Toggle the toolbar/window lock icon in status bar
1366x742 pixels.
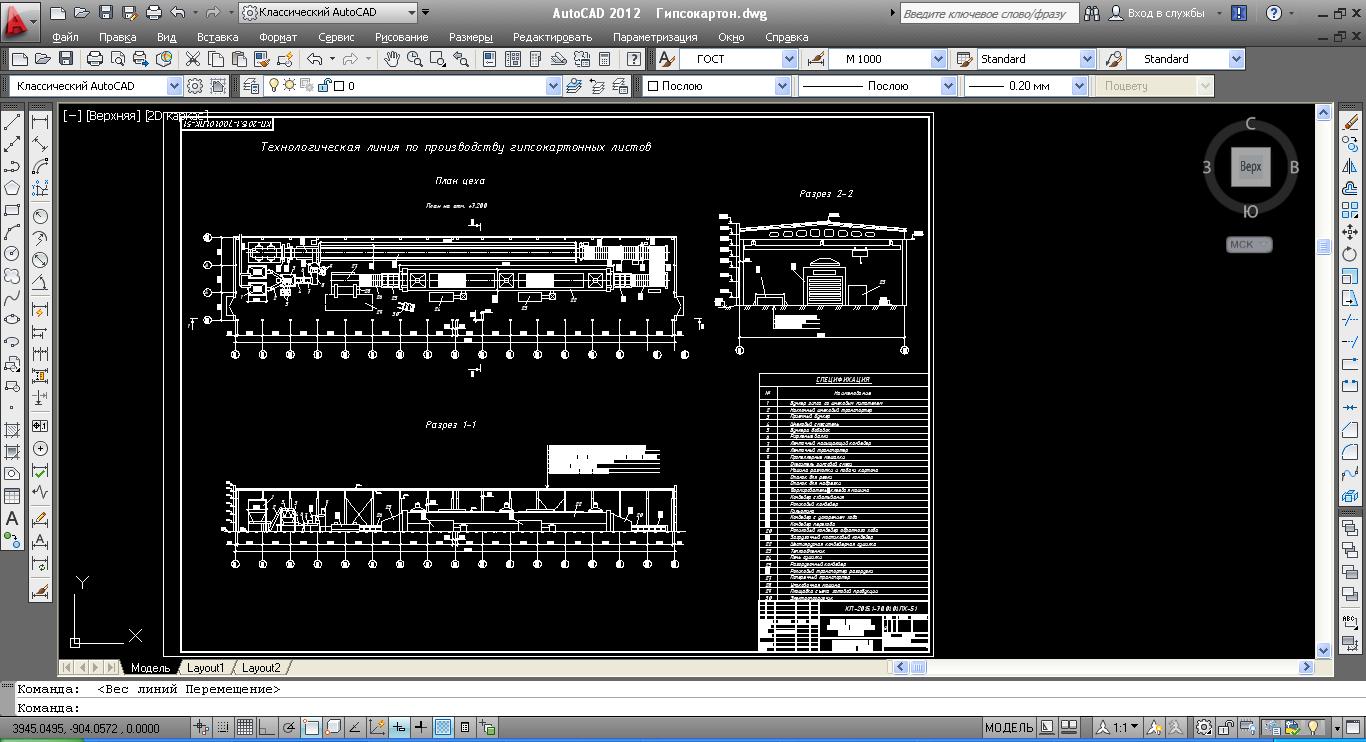click(x=1226, y=728)
